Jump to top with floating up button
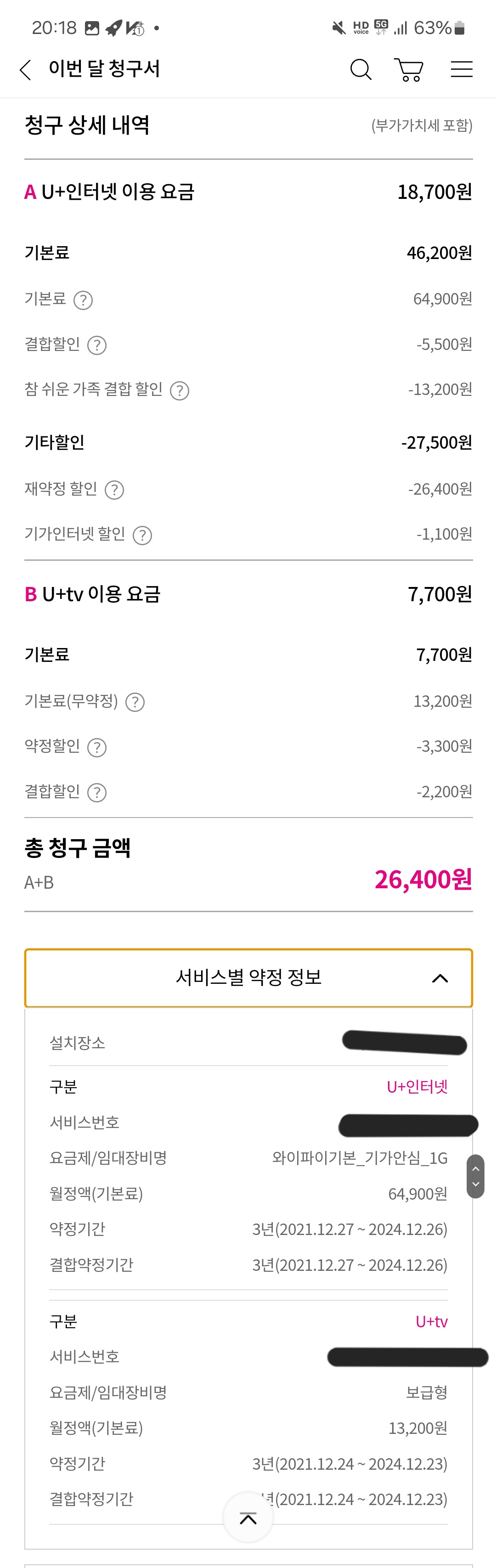Image resolution: width=496 pixels, height=1568 pixels. tap(248, 1517)
